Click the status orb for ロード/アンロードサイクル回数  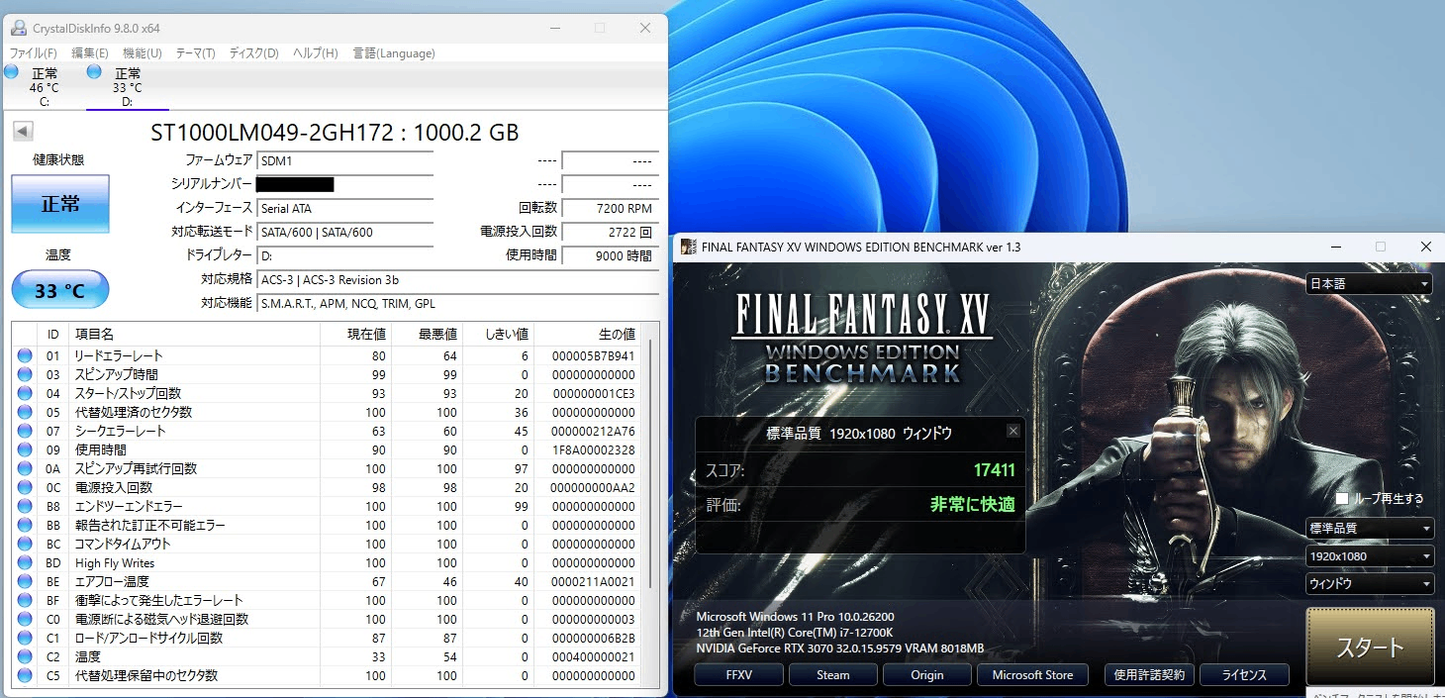[24, 638]
